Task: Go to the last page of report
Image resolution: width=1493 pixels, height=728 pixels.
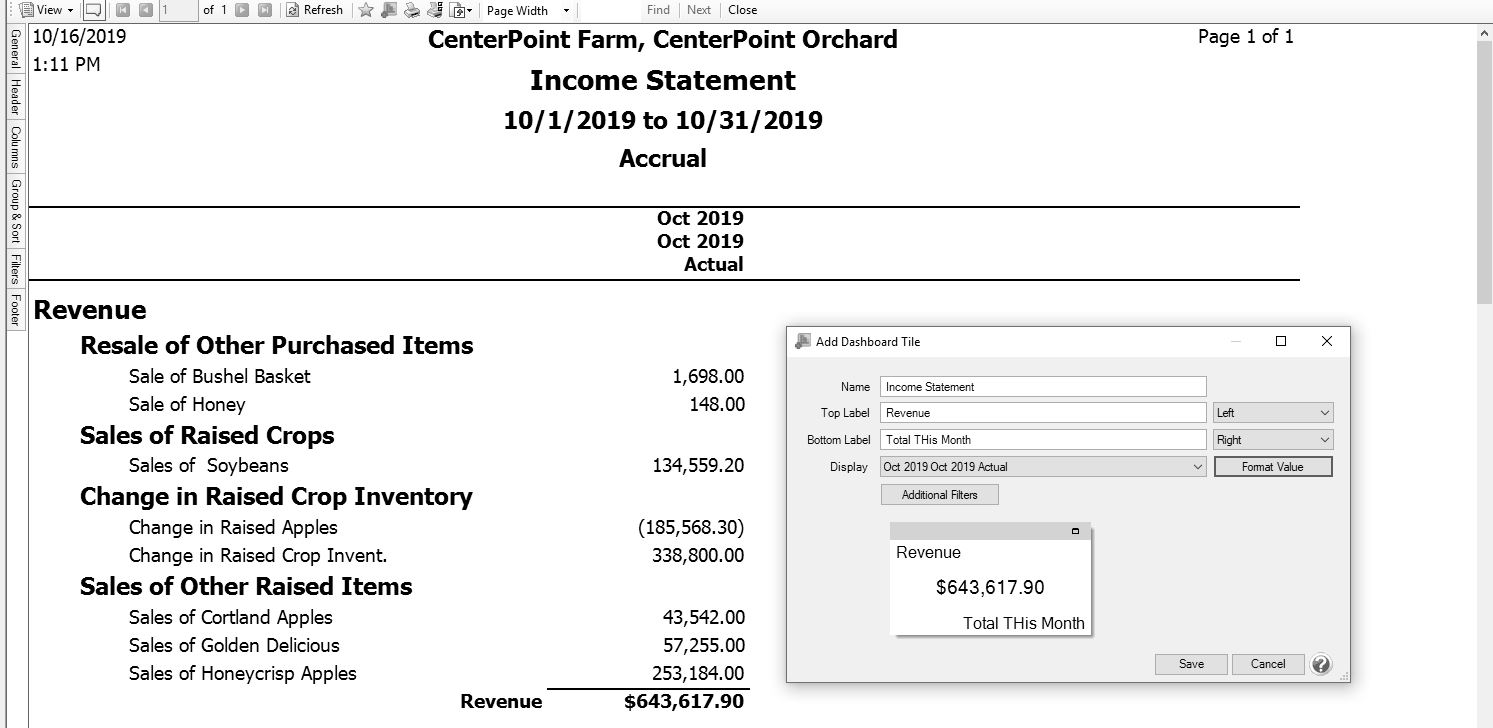Action: (x=265, y=10)
